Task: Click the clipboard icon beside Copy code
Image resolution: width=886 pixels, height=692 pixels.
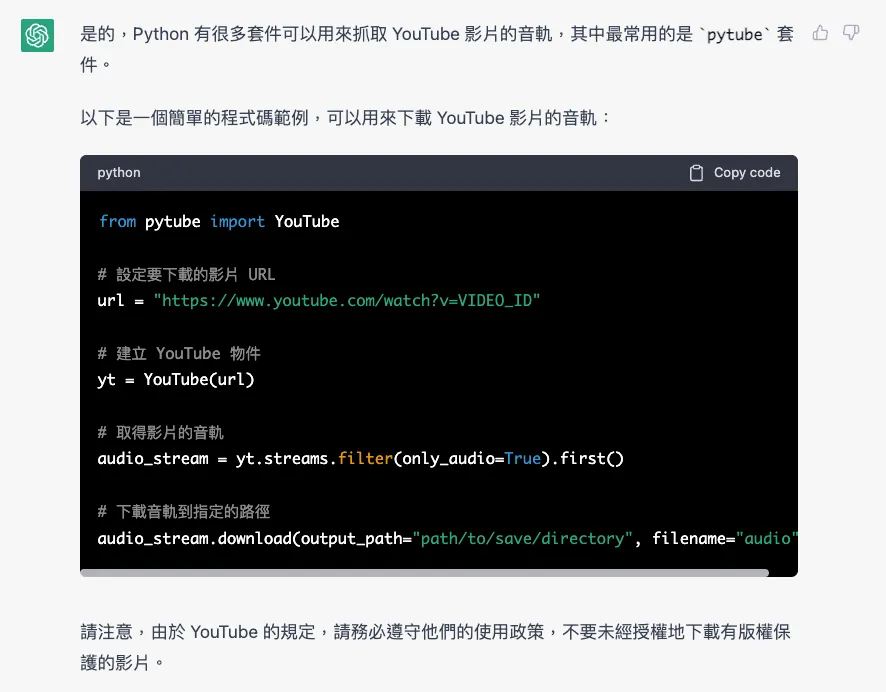Action: pos(696,173)
